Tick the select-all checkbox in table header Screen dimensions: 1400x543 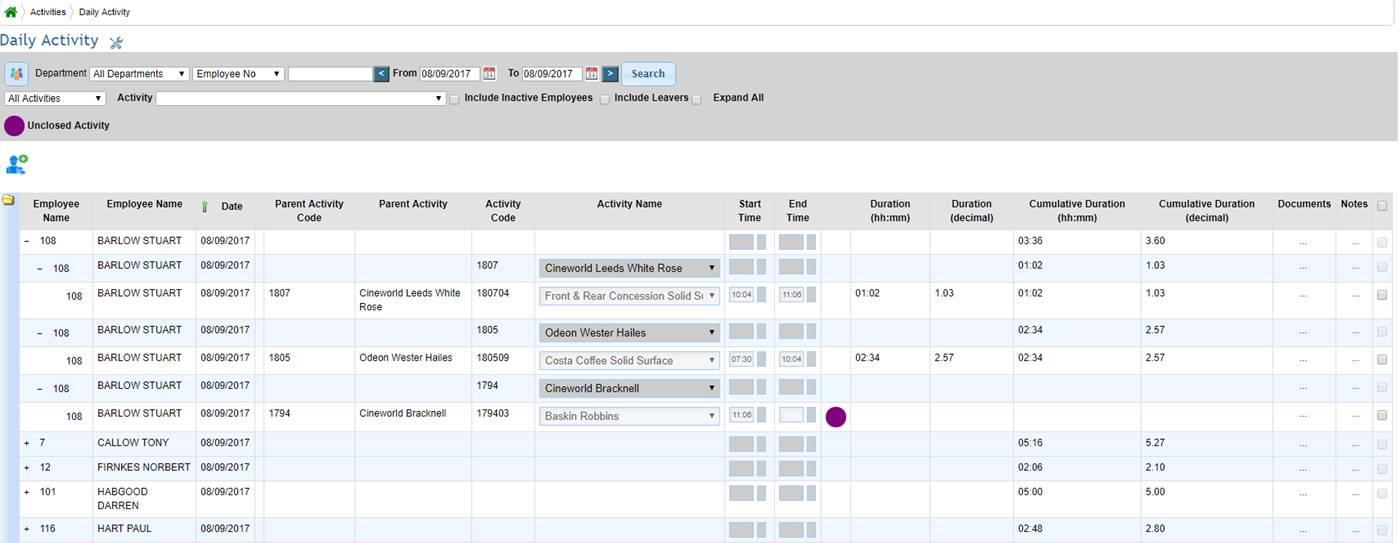pyautogui.click(x=1382, y=205)
